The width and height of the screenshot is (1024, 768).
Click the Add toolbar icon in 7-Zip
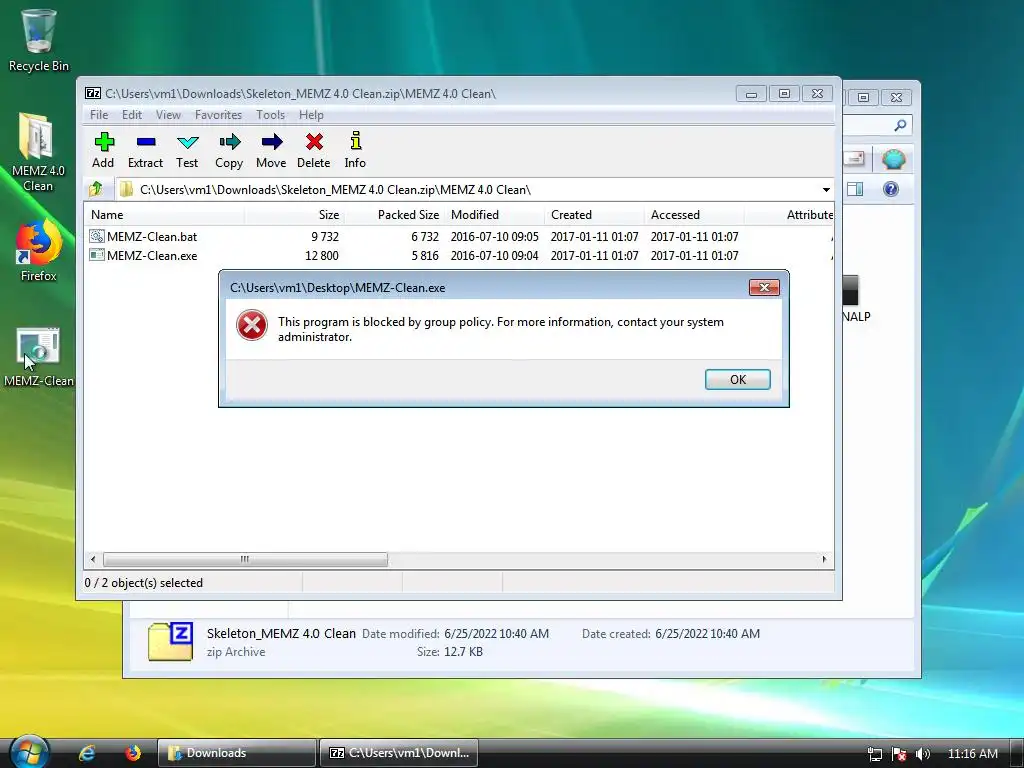pyautogui.click(x=103, y=150)
